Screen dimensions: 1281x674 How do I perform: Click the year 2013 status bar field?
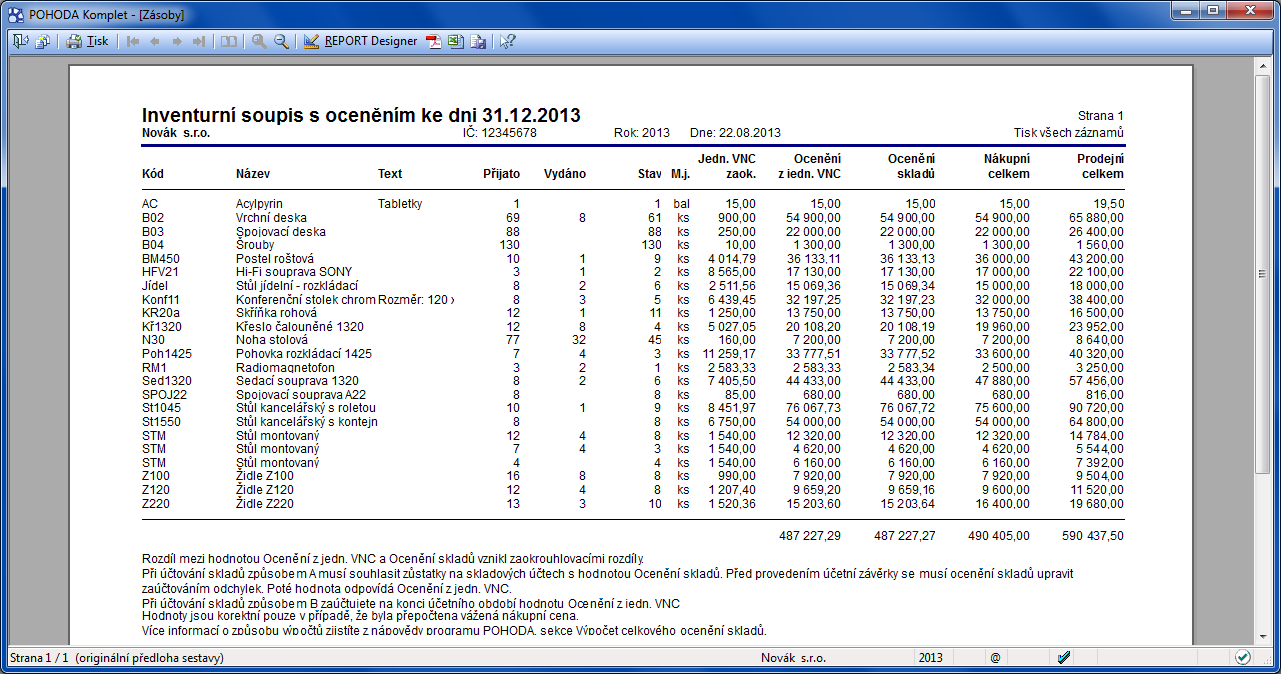click(931, 657)
